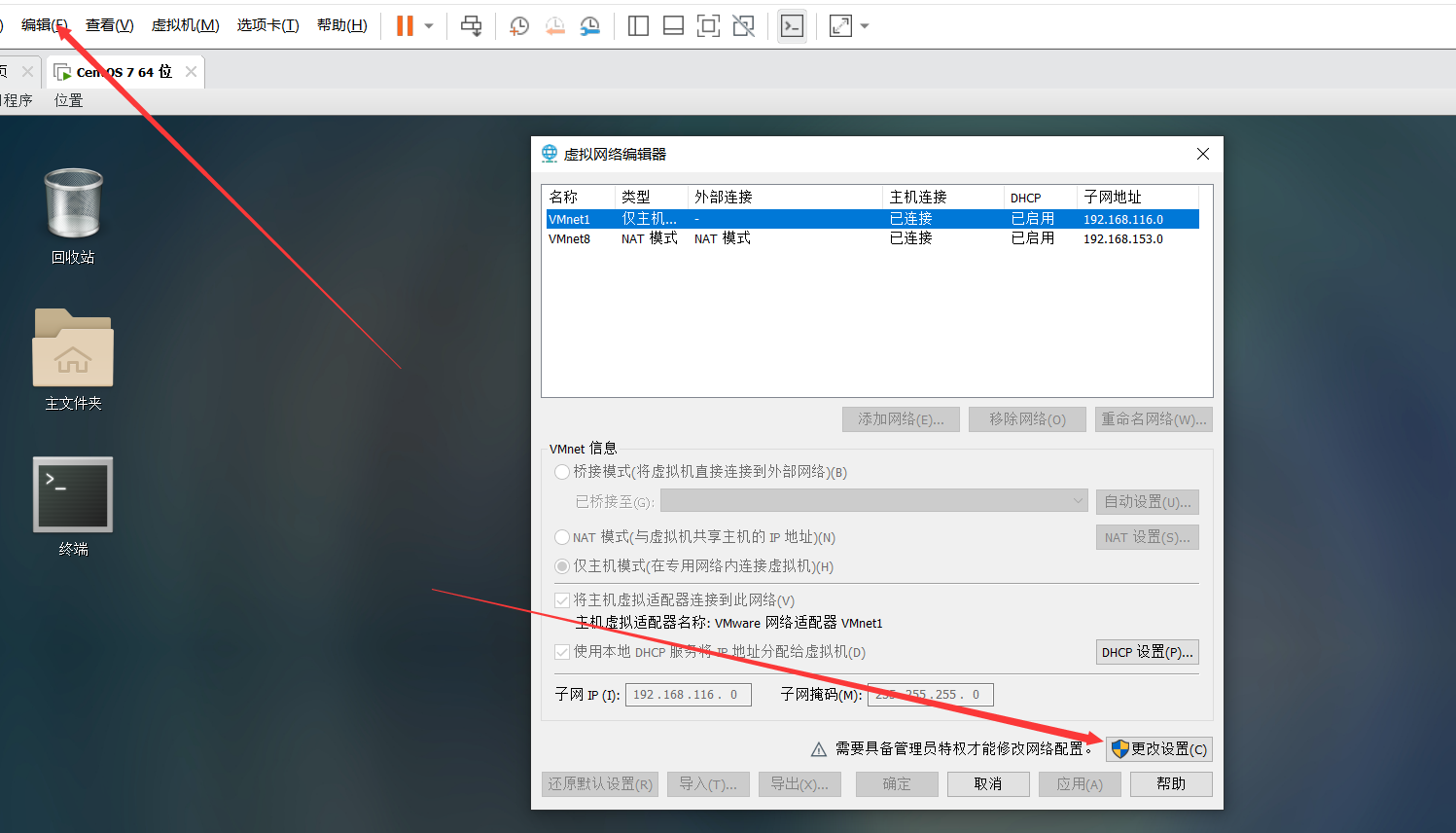The width and height of the screenshot is (1456, 833).
Task: Open the 位置 menu in guest
Action: tap(68, 100)
